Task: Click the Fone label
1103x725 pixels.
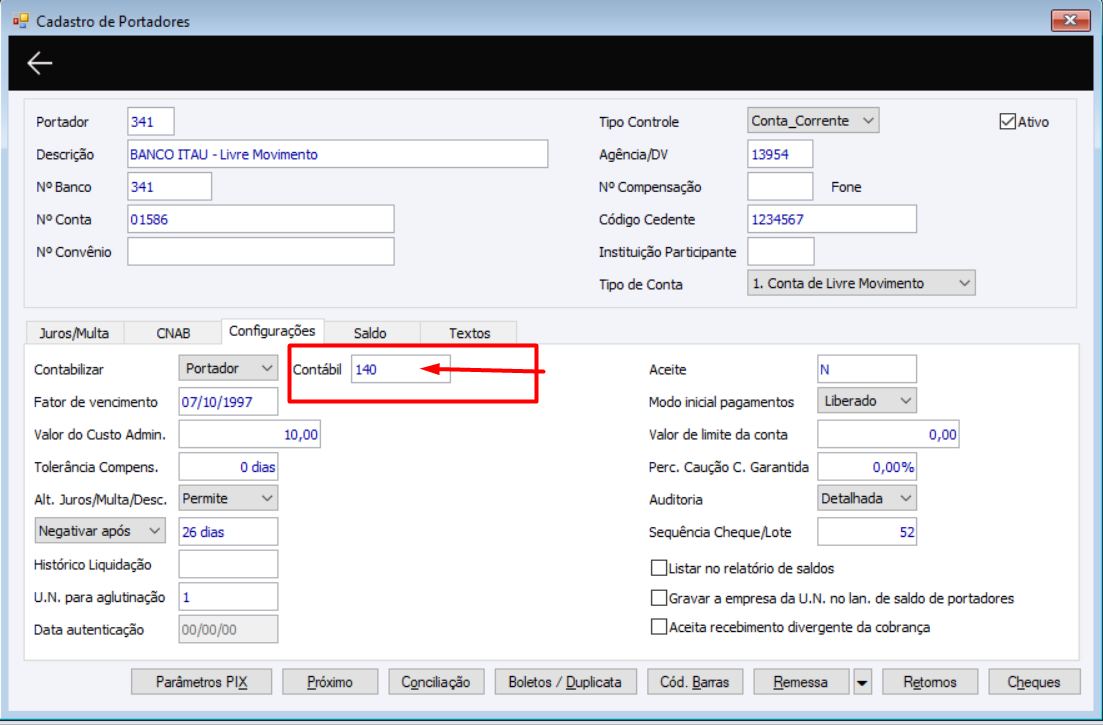Action: 846,187
